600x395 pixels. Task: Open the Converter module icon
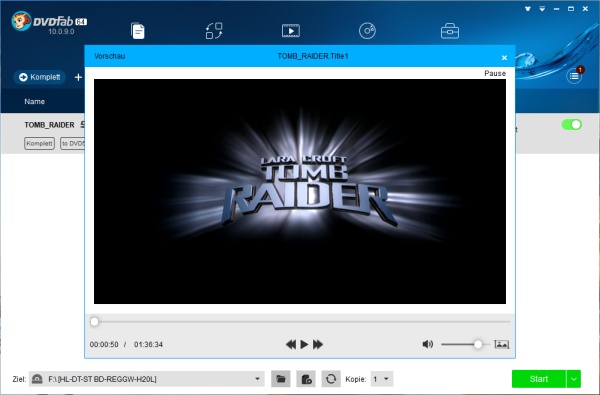[291, 31]
